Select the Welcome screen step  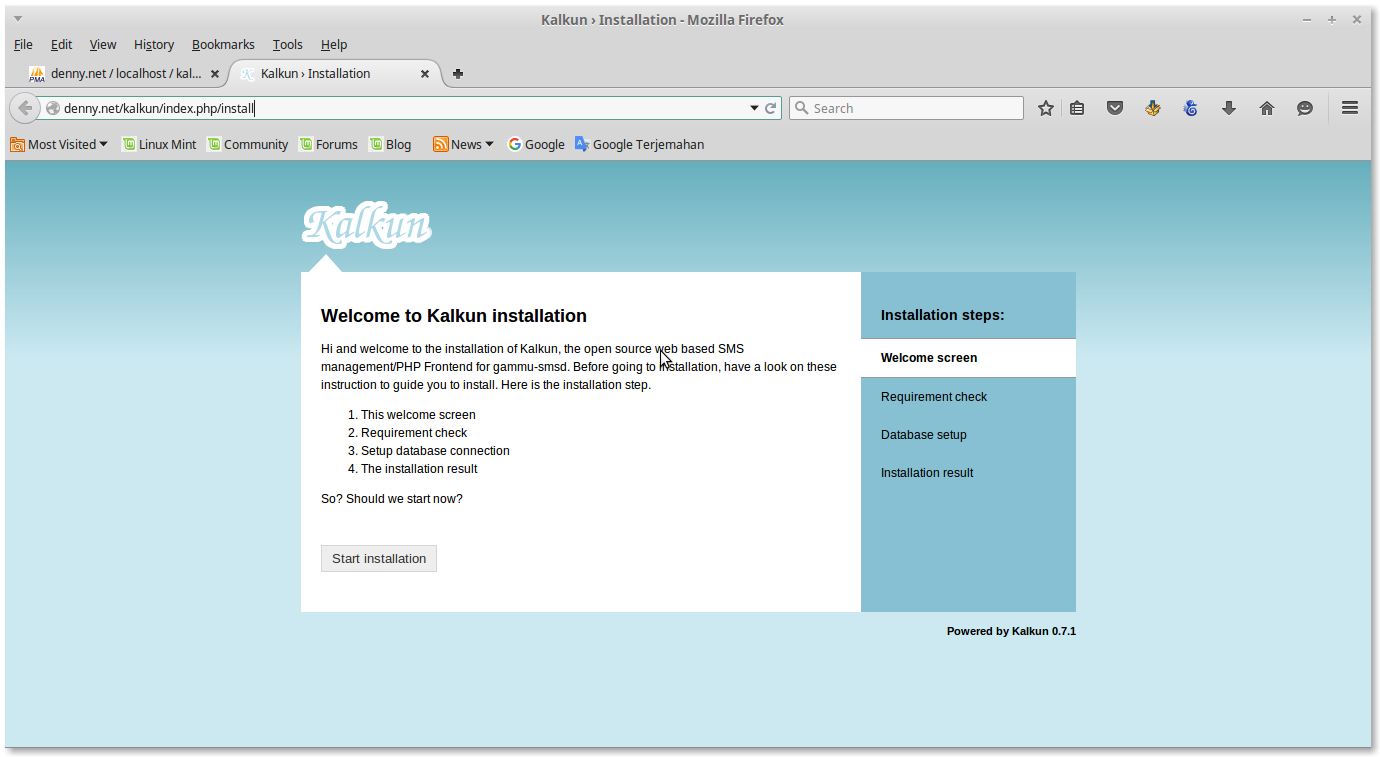pyautogui.click(x=968, y=358)
